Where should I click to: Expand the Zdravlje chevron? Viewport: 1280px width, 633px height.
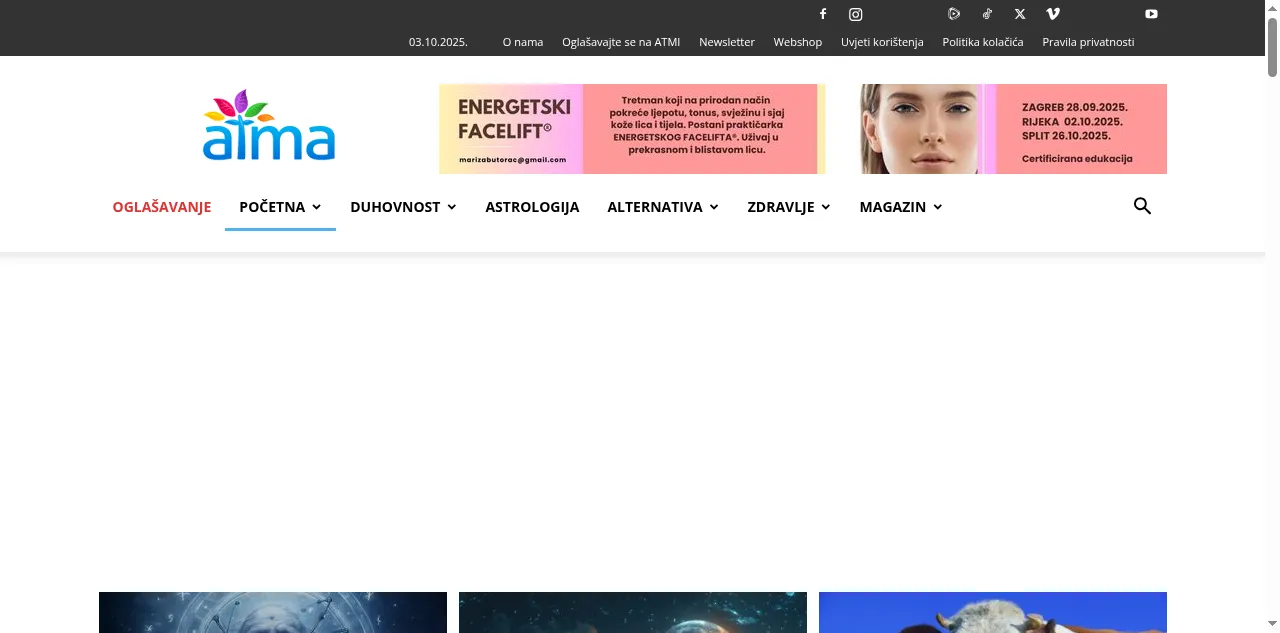(826, 207)
